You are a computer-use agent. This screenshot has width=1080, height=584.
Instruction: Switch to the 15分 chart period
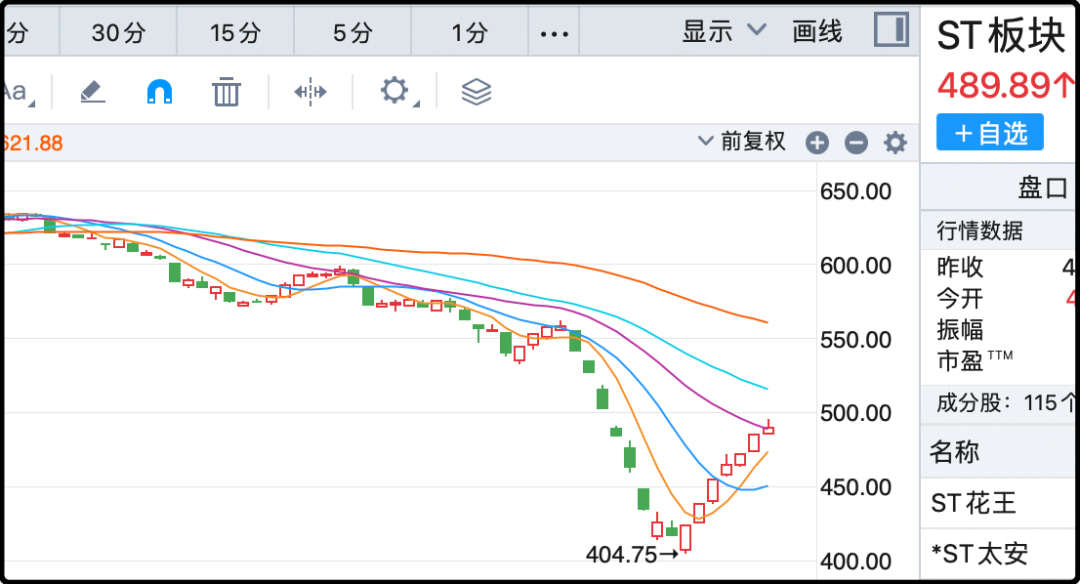pyautogui.click(x=236, y=32)
